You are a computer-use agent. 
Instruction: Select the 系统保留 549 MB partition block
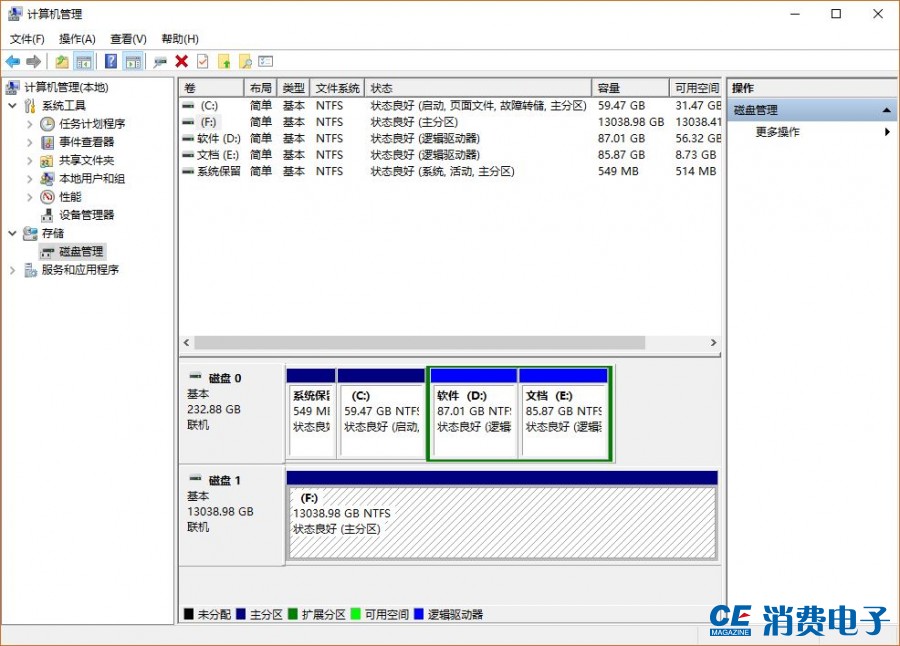[x=311, y=413]
